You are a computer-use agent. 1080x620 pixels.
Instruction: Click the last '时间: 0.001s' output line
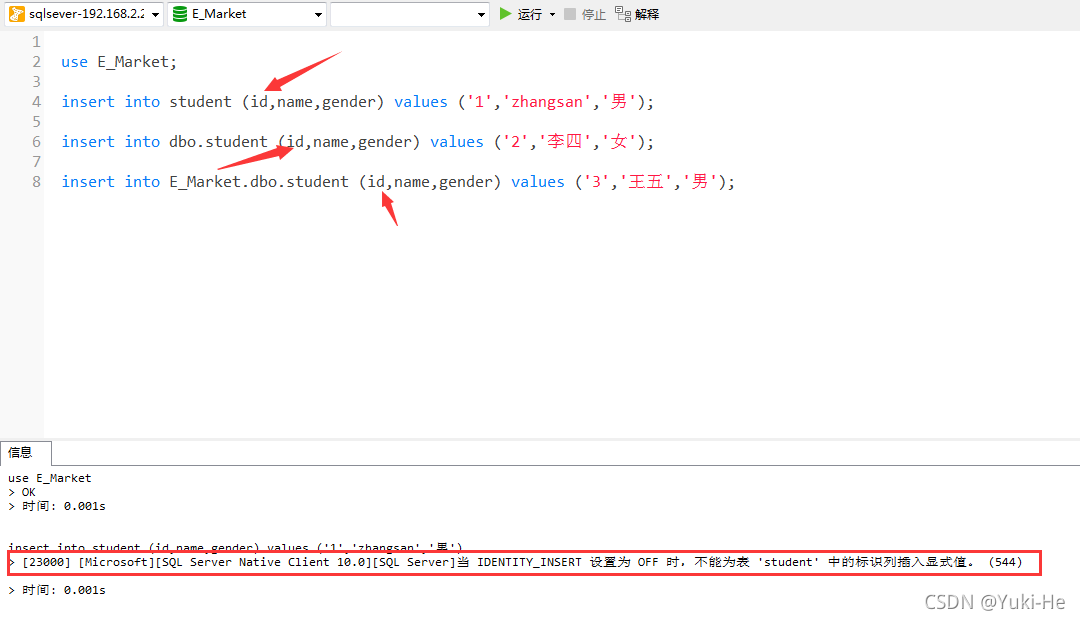[57, 590]
